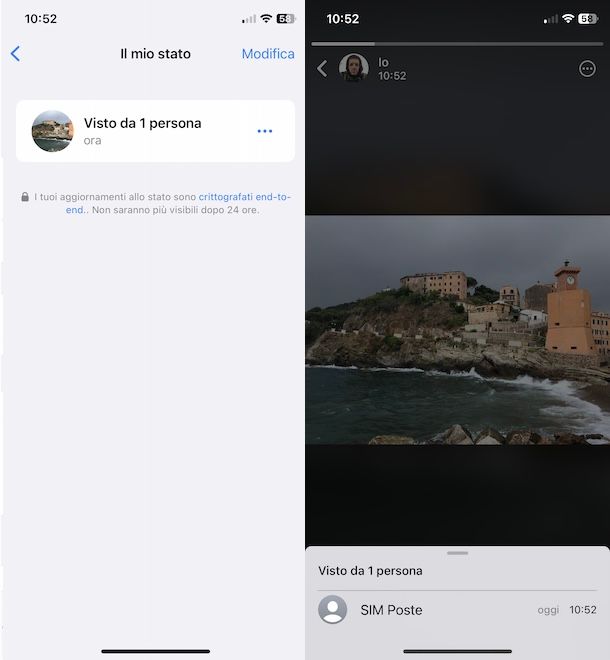Tap status progress bar at top
Screen dimensions: 610x660
pos(457,43)
